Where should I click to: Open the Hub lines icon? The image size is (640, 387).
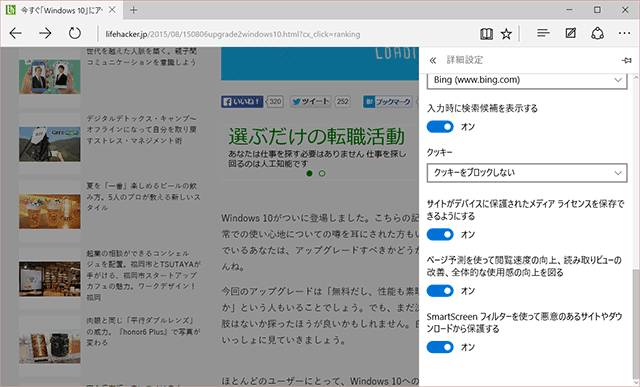(x=543, y=33)
